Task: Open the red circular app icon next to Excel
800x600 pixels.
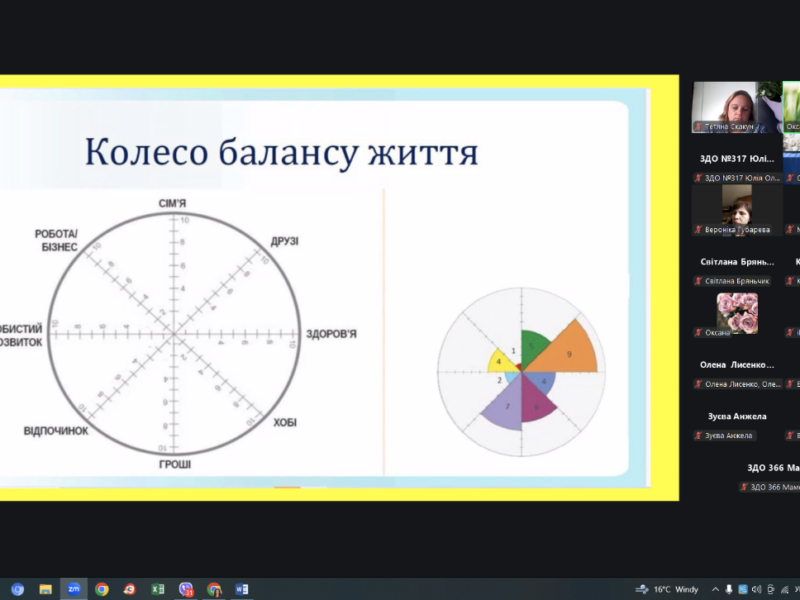Action: 130,589
